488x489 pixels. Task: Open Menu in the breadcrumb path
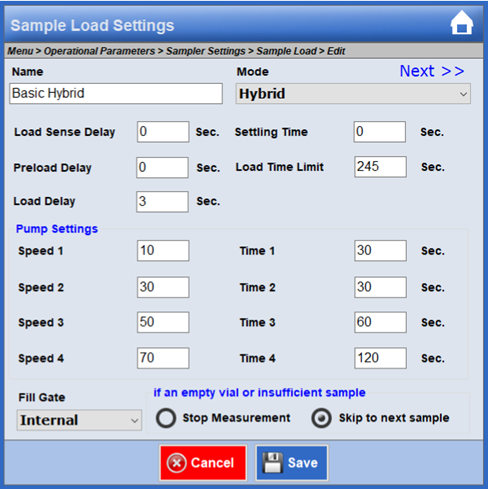[20, 51]
